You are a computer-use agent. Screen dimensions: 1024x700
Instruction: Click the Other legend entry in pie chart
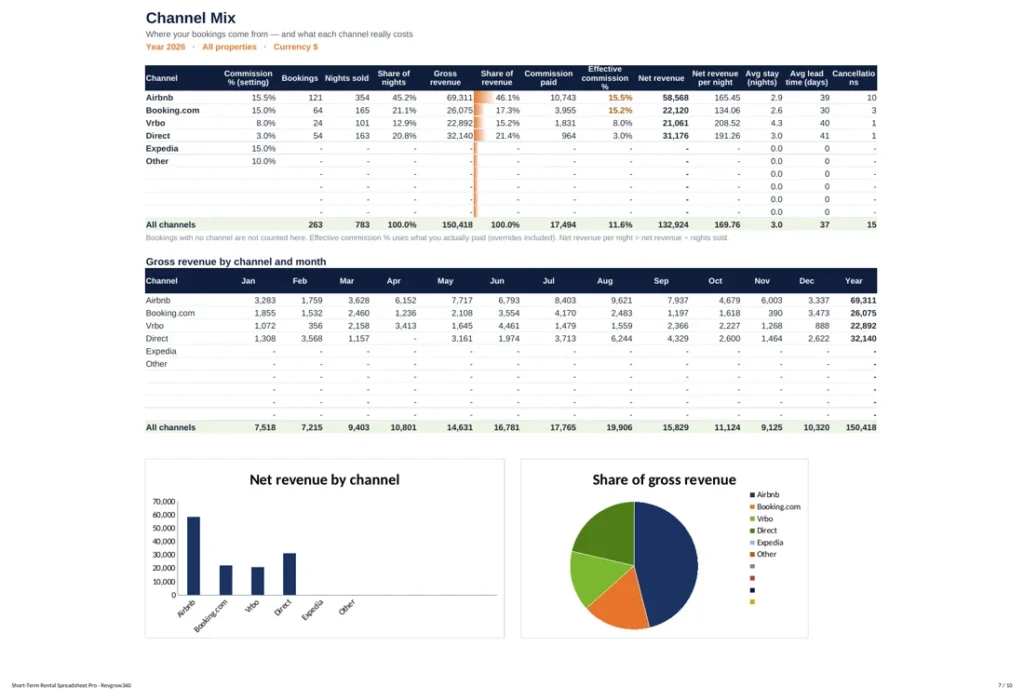763,554
